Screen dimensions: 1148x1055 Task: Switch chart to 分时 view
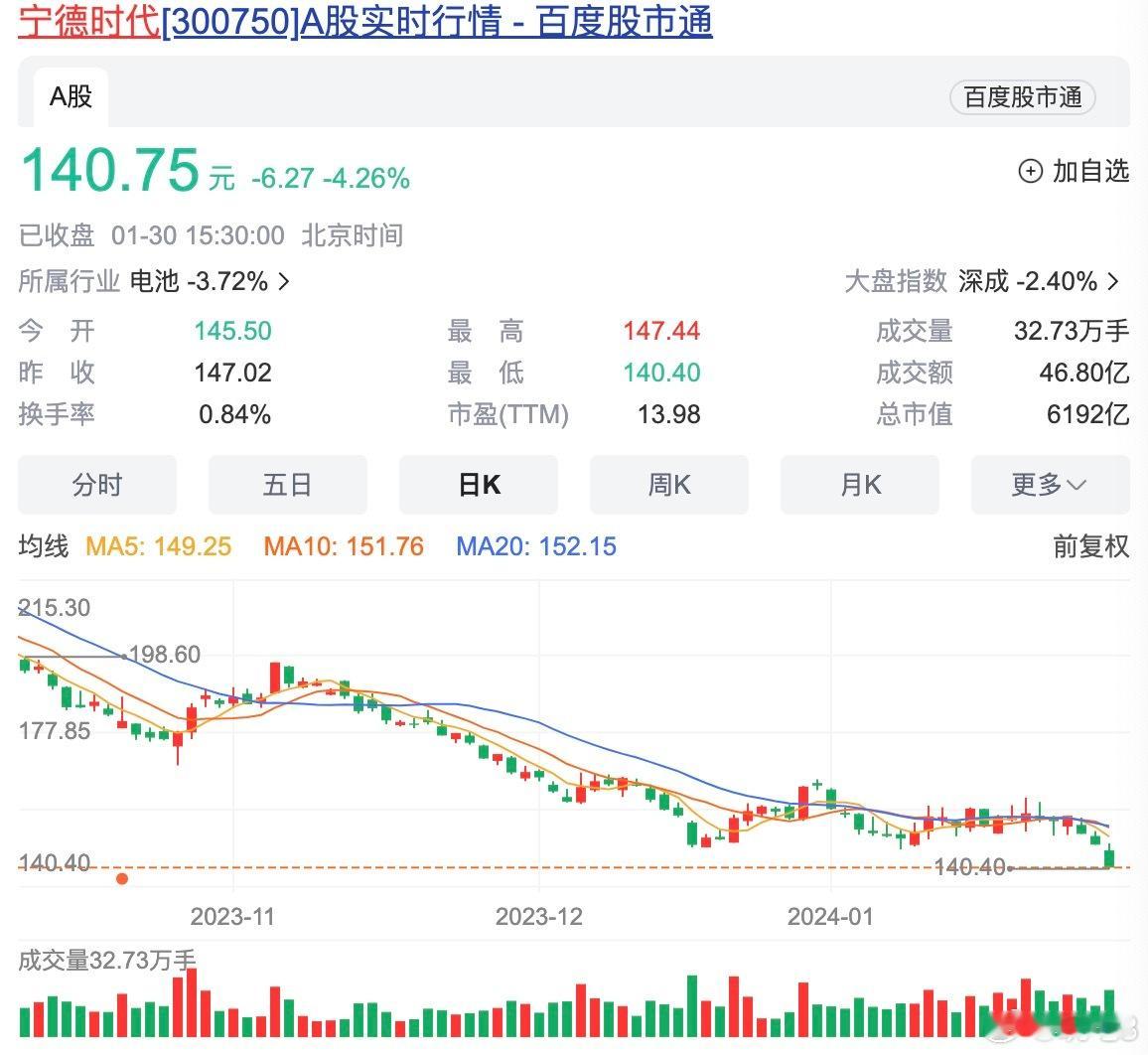96,484
